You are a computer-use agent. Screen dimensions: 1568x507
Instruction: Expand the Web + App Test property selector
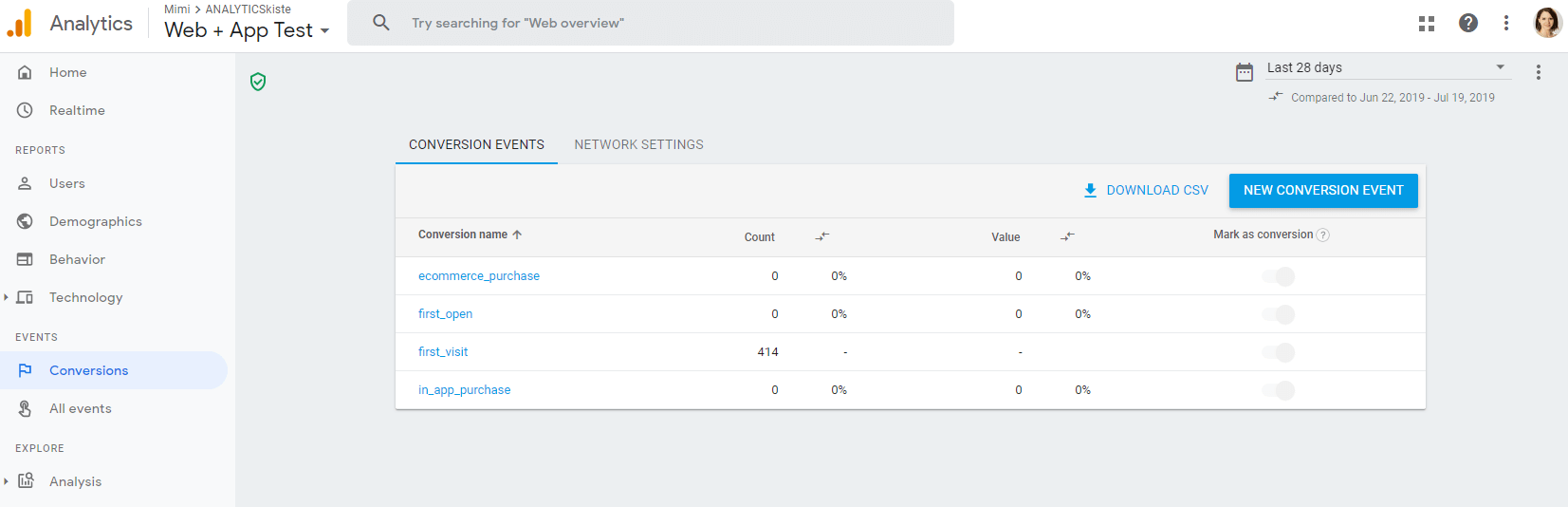click(247, 30)
